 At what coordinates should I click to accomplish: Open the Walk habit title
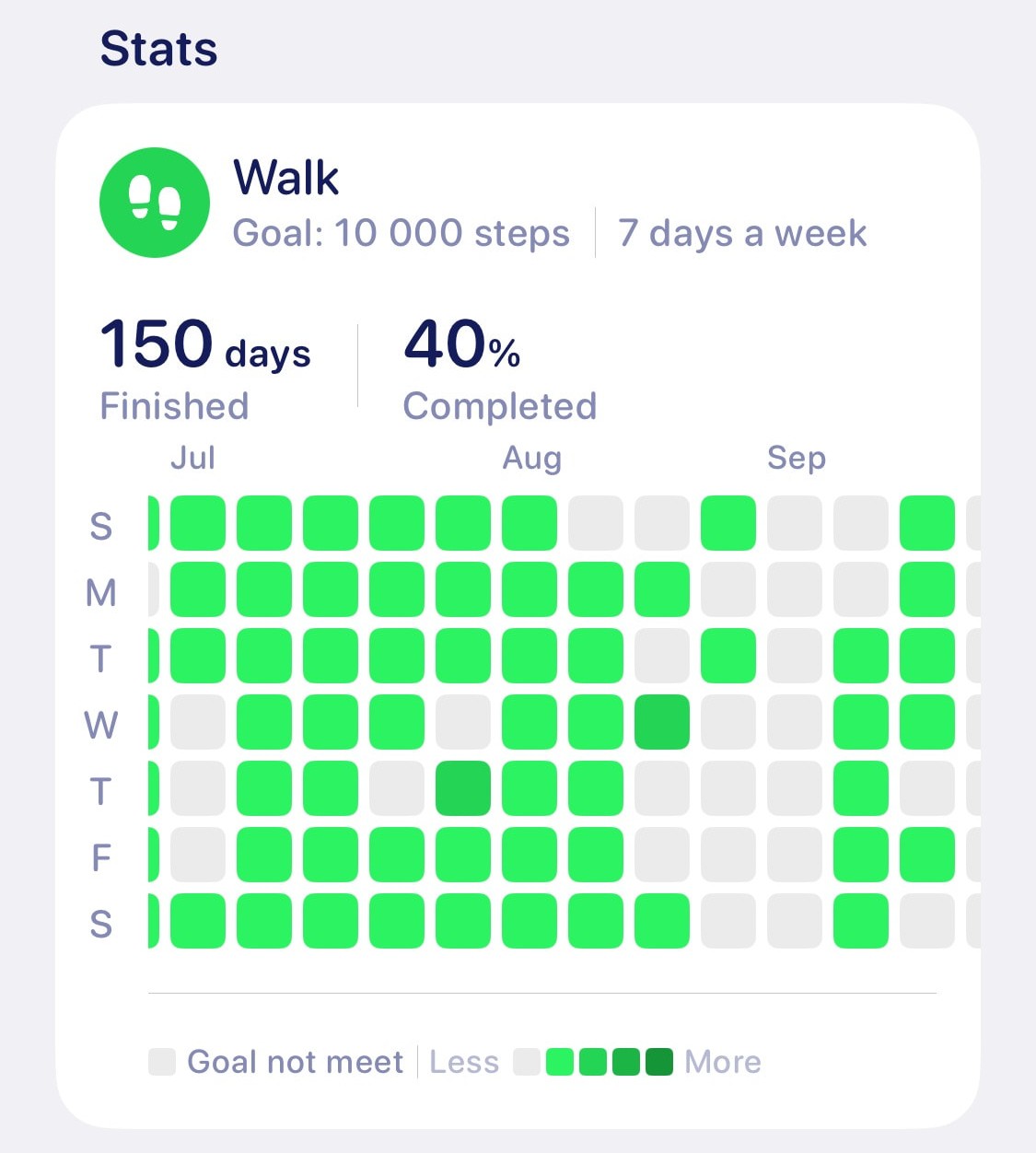point(286,177)
